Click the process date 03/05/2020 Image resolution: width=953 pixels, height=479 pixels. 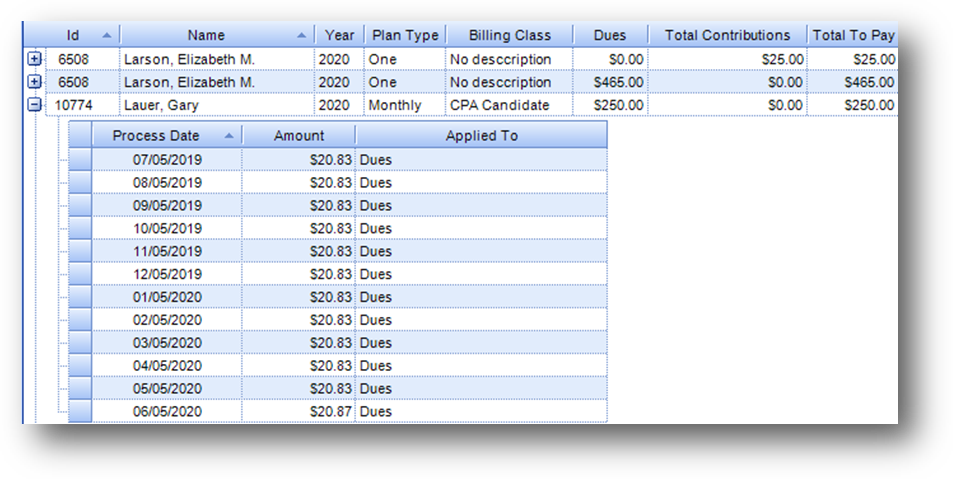167,343
